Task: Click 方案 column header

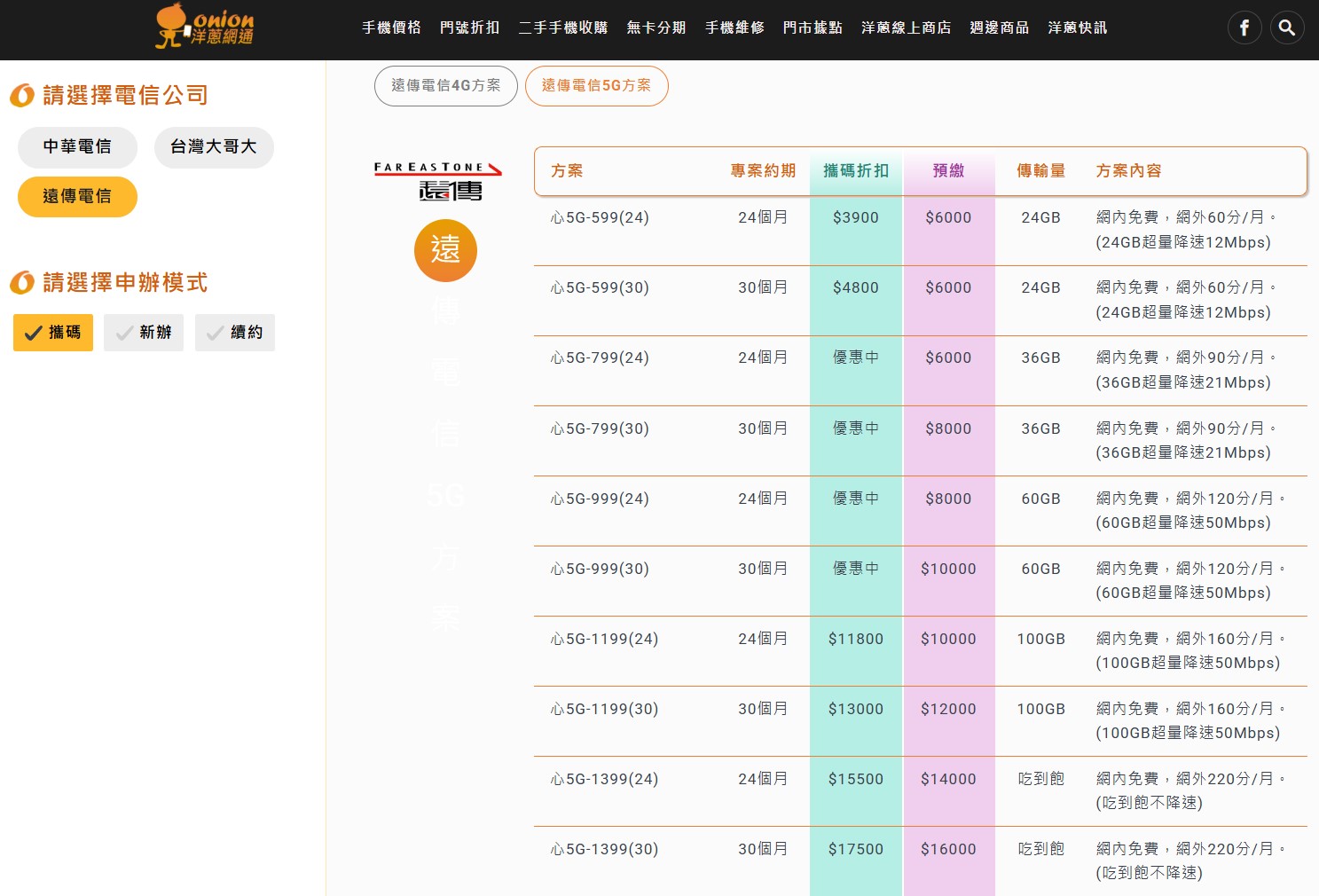Action: pos(567,171)
